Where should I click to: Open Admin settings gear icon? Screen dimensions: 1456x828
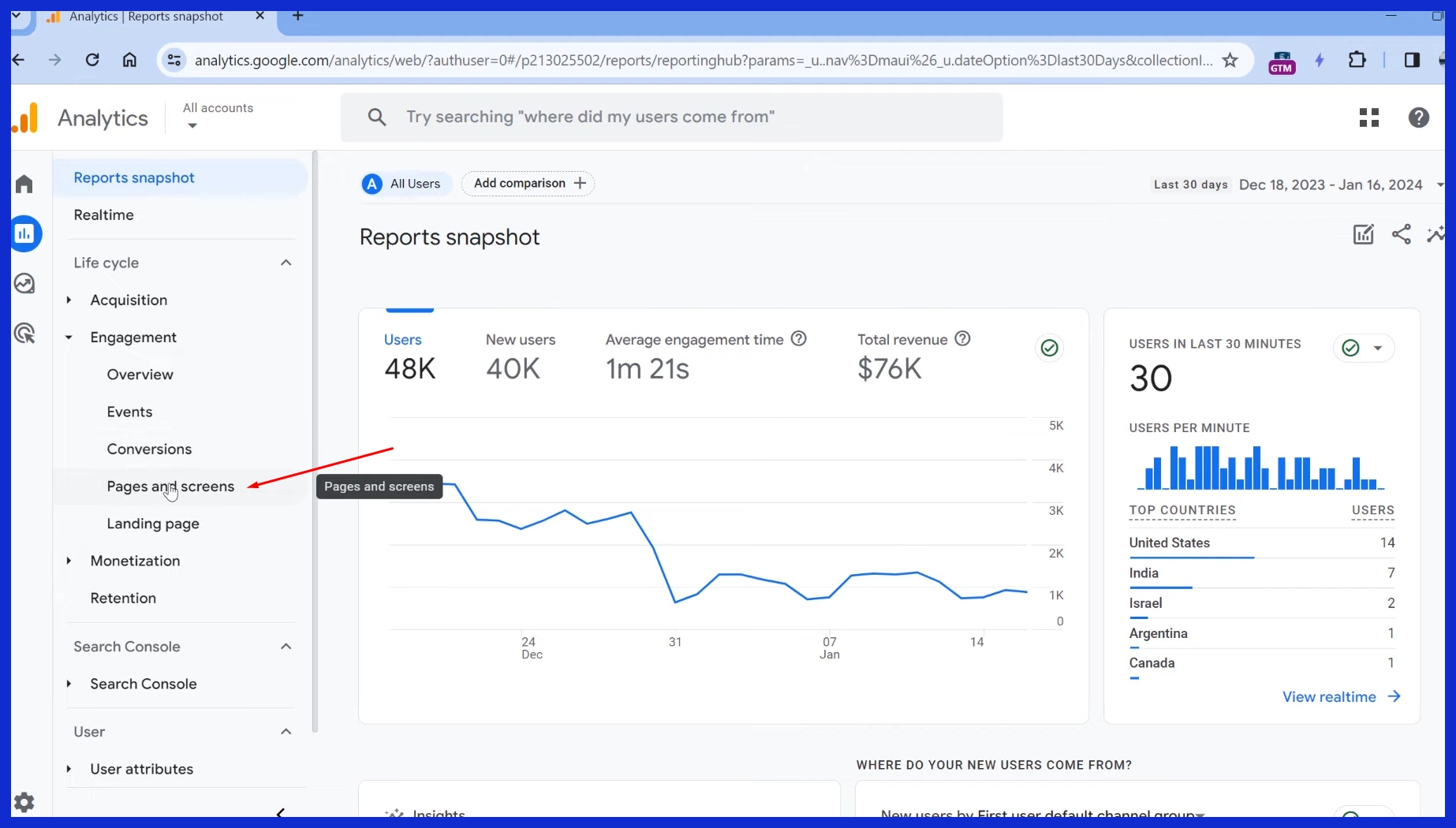(24, 803)
